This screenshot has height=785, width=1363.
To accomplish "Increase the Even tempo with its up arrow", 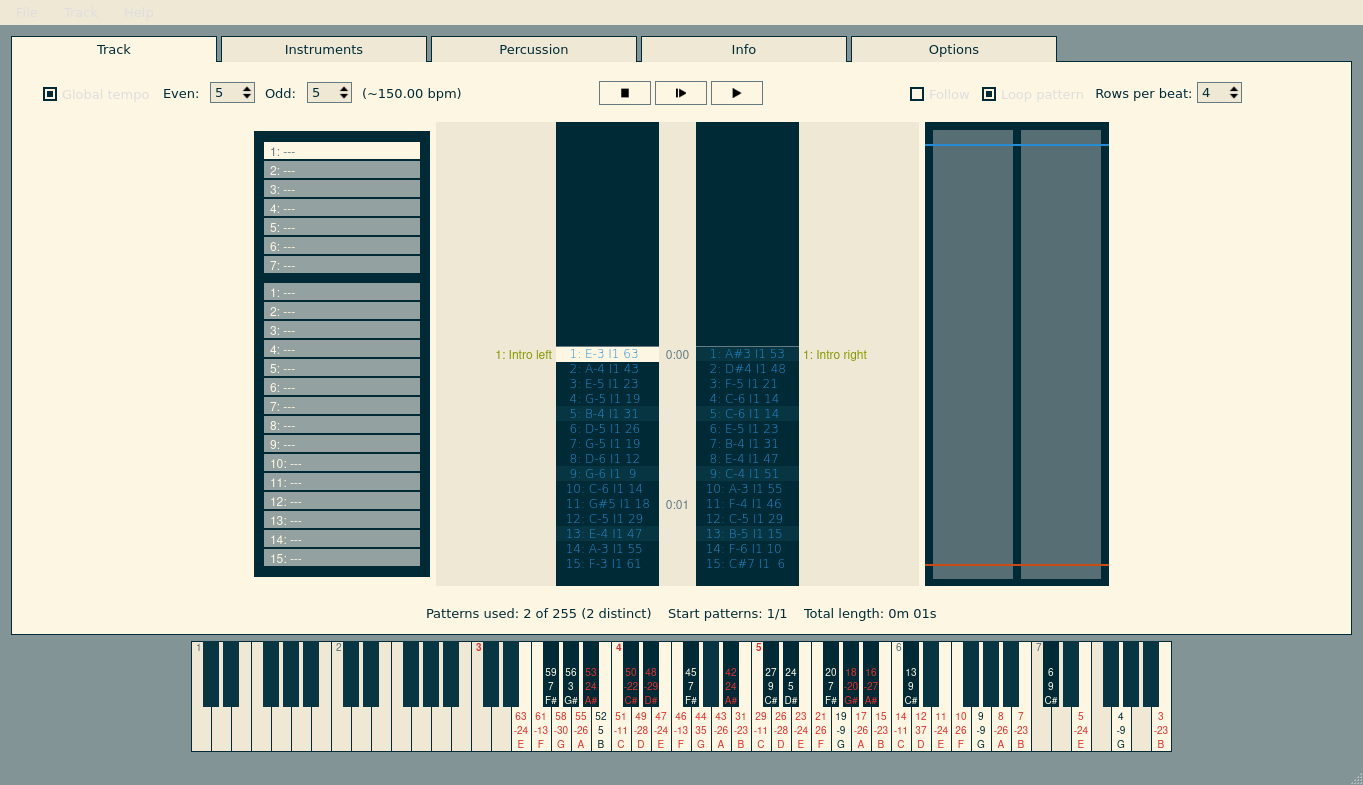I will (247, 89).
